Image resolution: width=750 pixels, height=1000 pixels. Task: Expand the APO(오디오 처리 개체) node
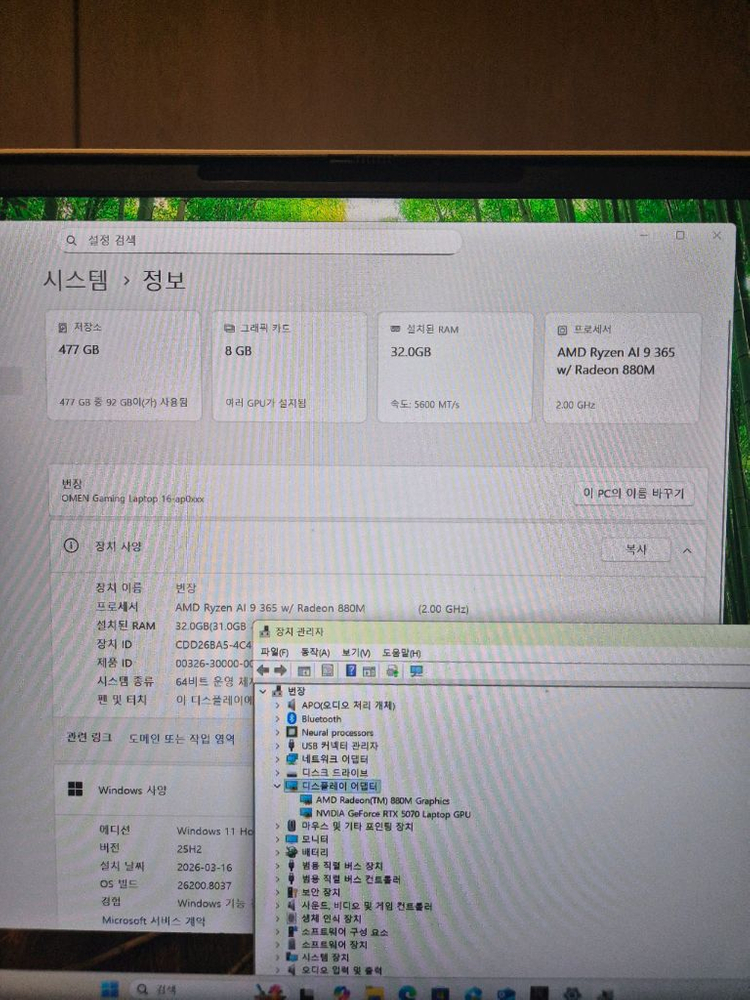click(x=277, y=705)
